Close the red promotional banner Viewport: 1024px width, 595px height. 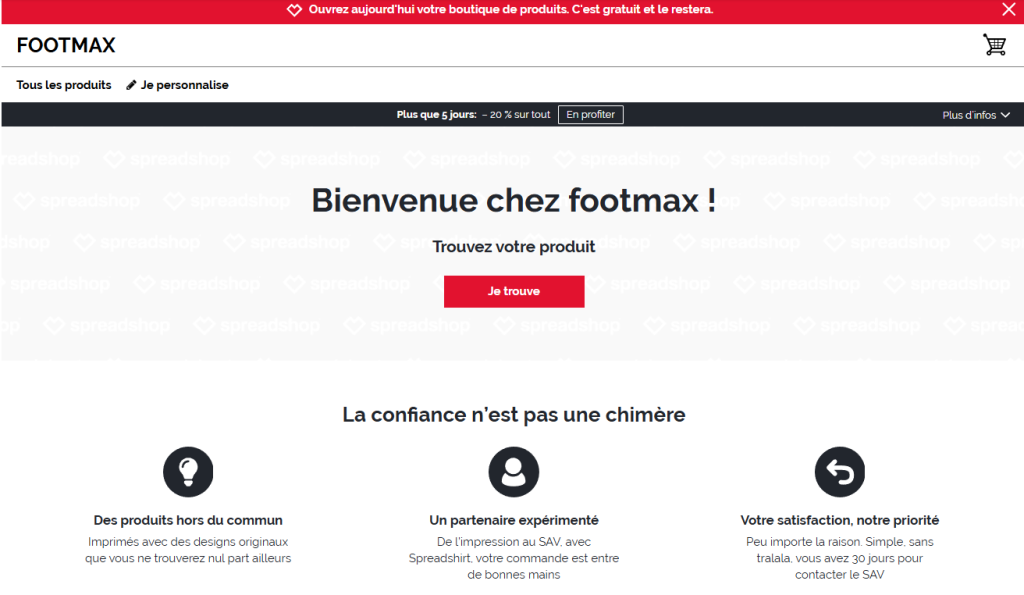1008,9
